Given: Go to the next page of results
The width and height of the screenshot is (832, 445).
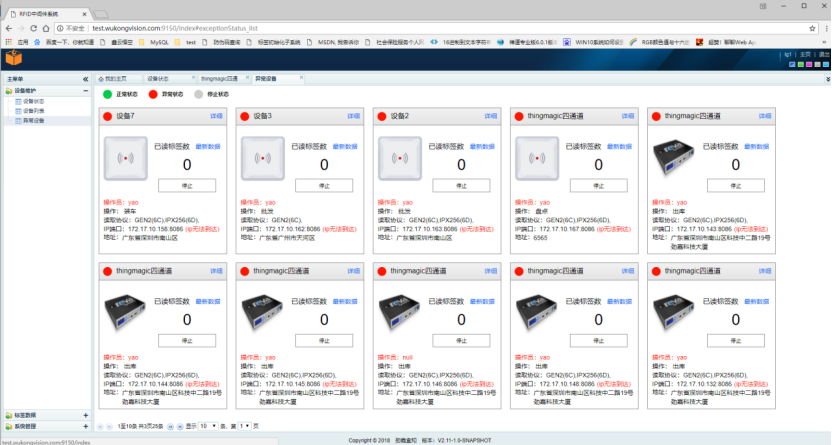Looking at the screenshot, I should tap(171, 426).
